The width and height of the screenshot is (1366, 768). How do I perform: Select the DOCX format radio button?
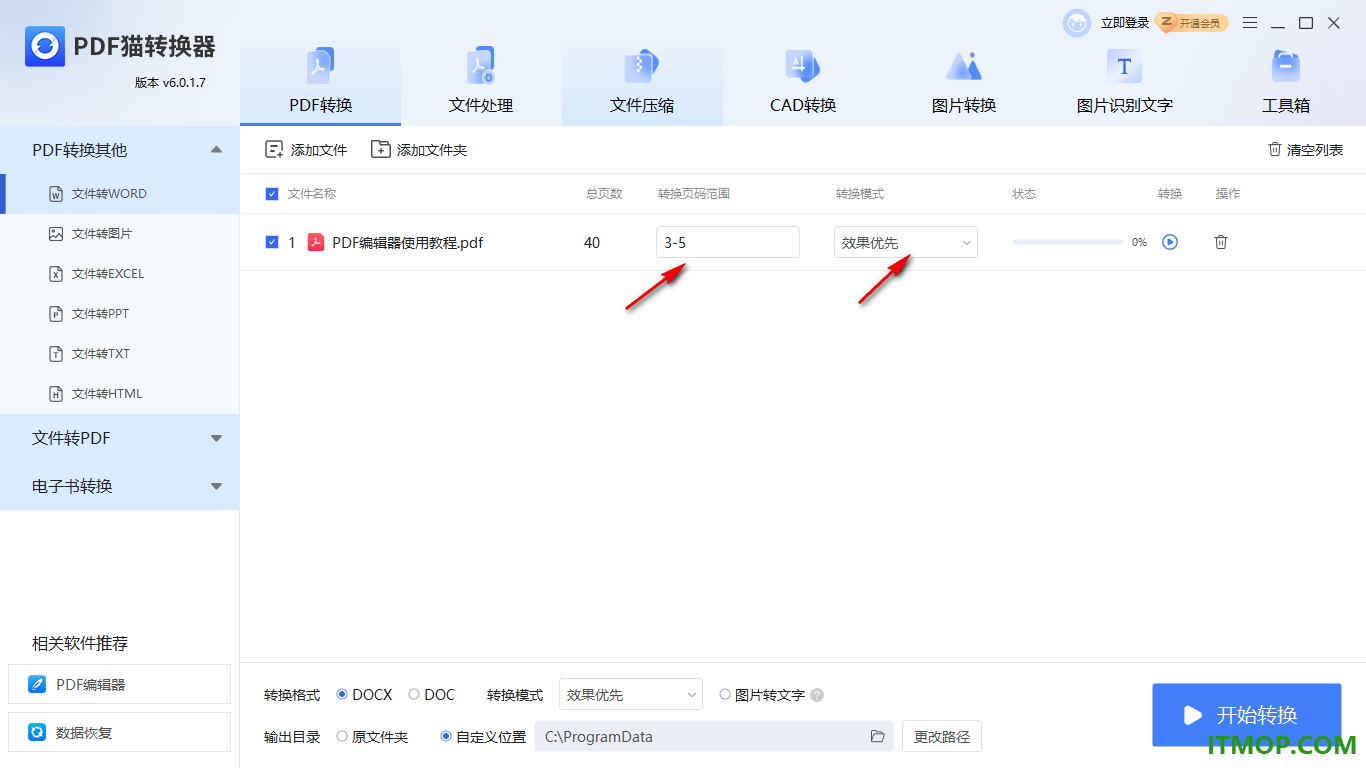[342, 695]
